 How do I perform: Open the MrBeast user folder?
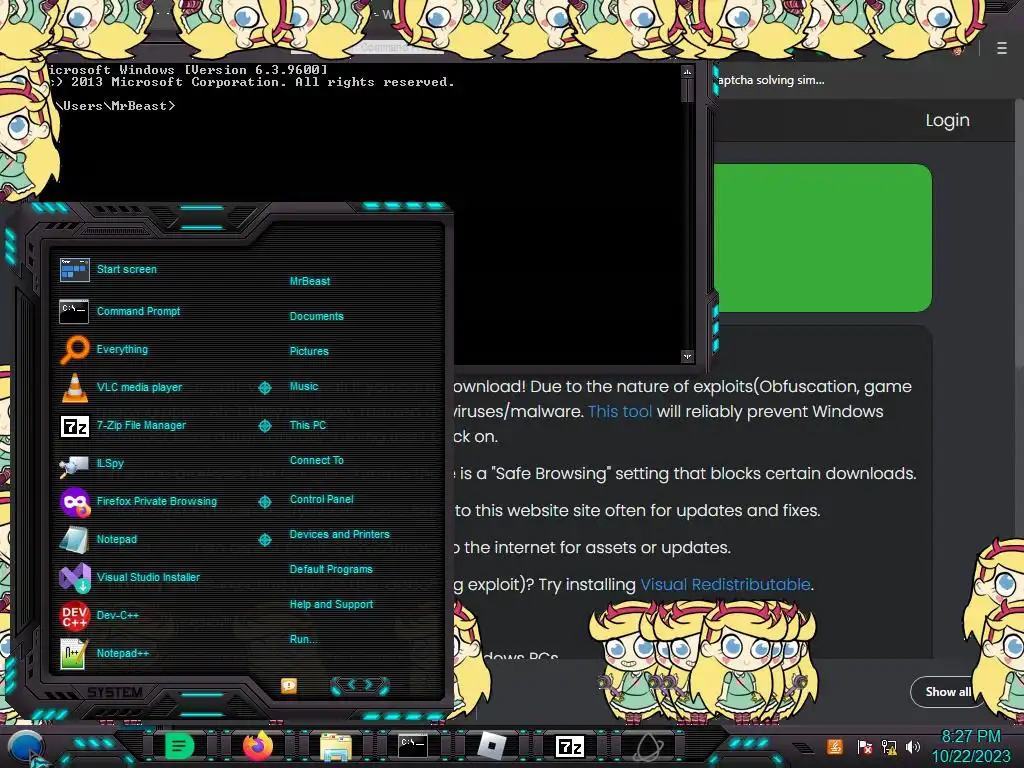pos(310,281)
